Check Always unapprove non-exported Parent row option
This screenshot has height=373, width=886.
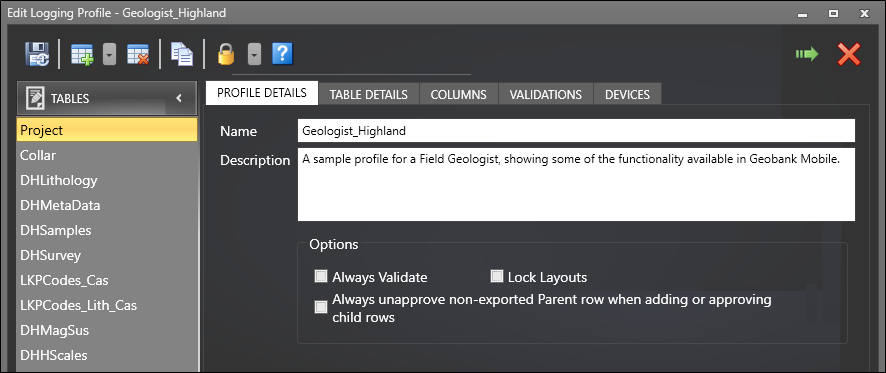(x=321, y=307)
